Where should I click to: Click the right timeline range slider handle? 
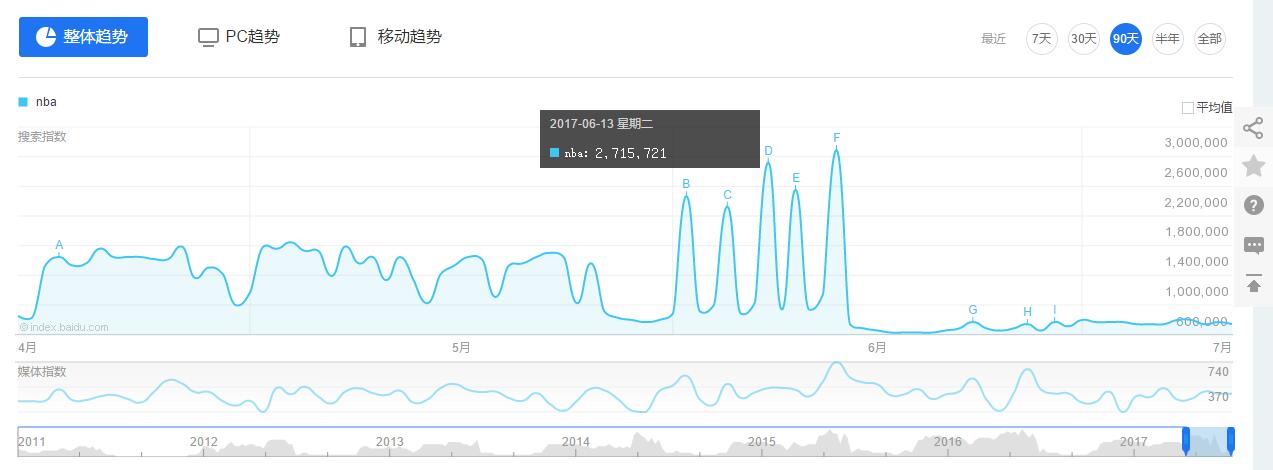pyautogui.click(x=1231, y=441)
